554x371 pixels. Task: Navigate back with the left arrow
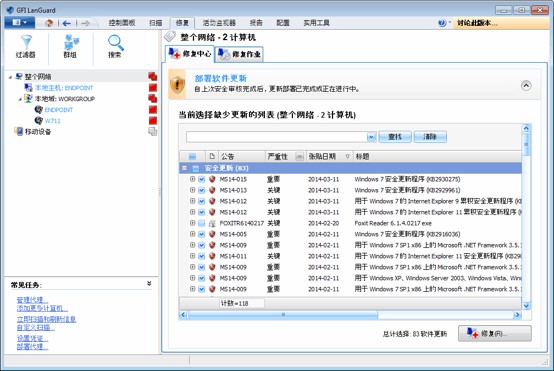tap(66, 23)
